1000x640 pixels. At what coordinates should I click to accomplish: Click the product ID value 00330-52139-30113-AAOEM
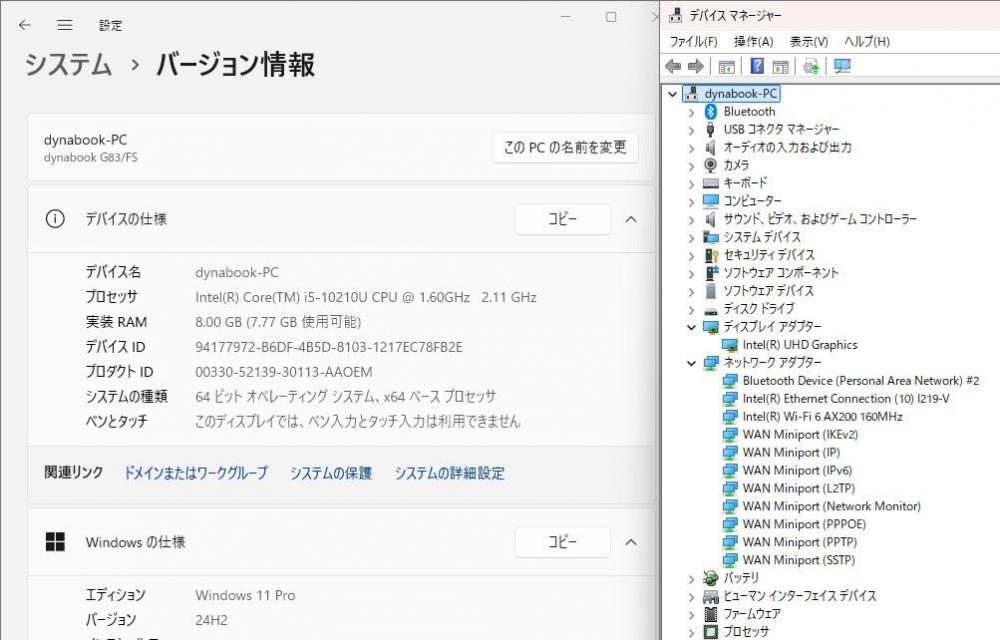pos(284,372)
